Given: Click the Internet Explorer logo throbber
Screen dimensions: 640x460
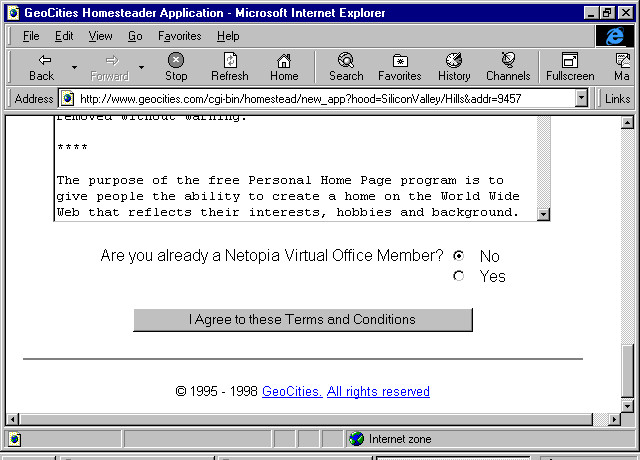Looking at the screenshot, I should pos(615,36).
